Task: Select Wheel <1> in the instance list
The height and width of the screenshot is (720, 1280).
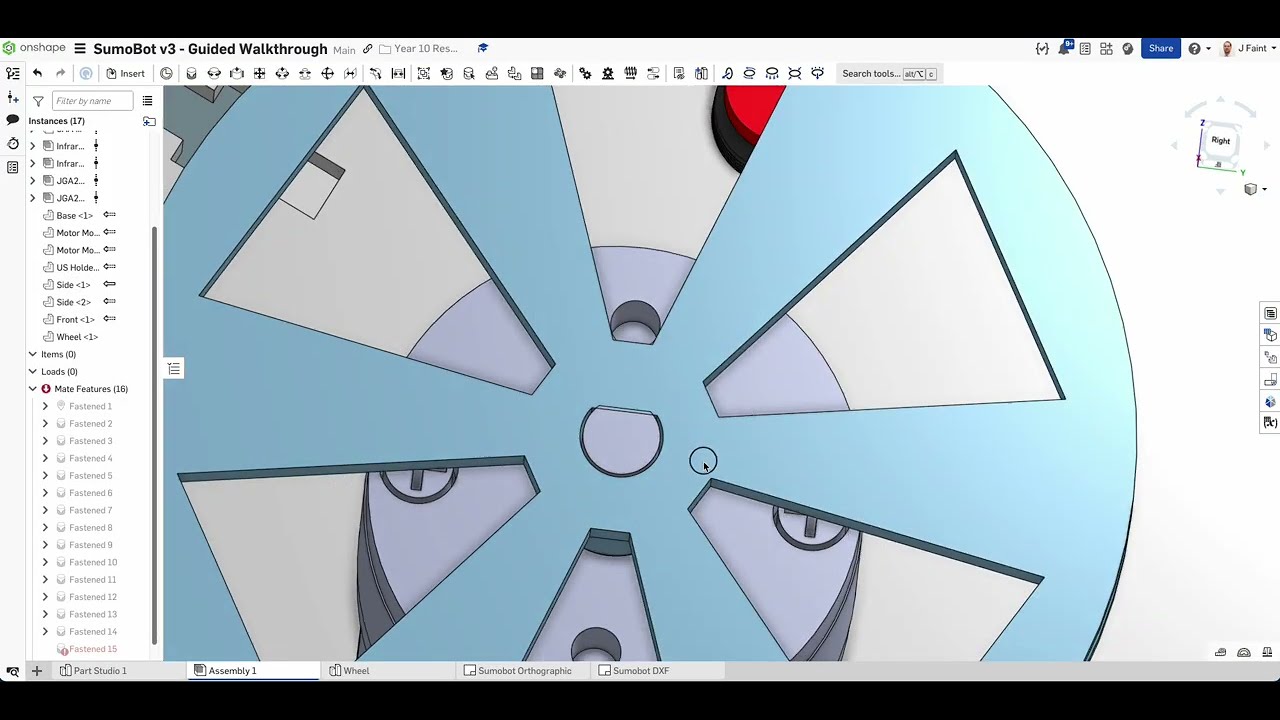Action: (77, 337)
